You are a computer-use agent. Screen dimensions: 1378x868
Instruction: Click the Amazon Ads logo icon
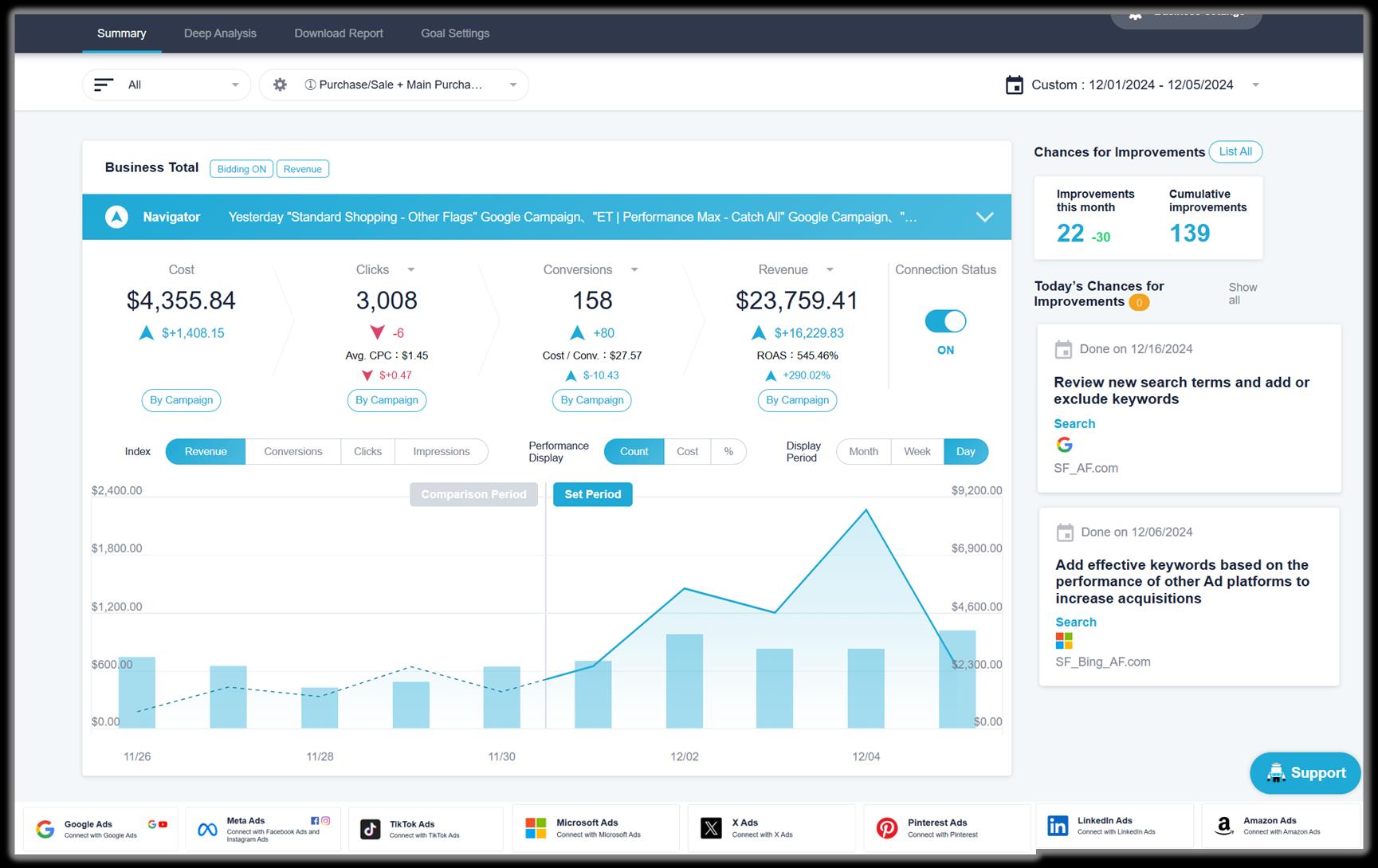(1223, 826)
